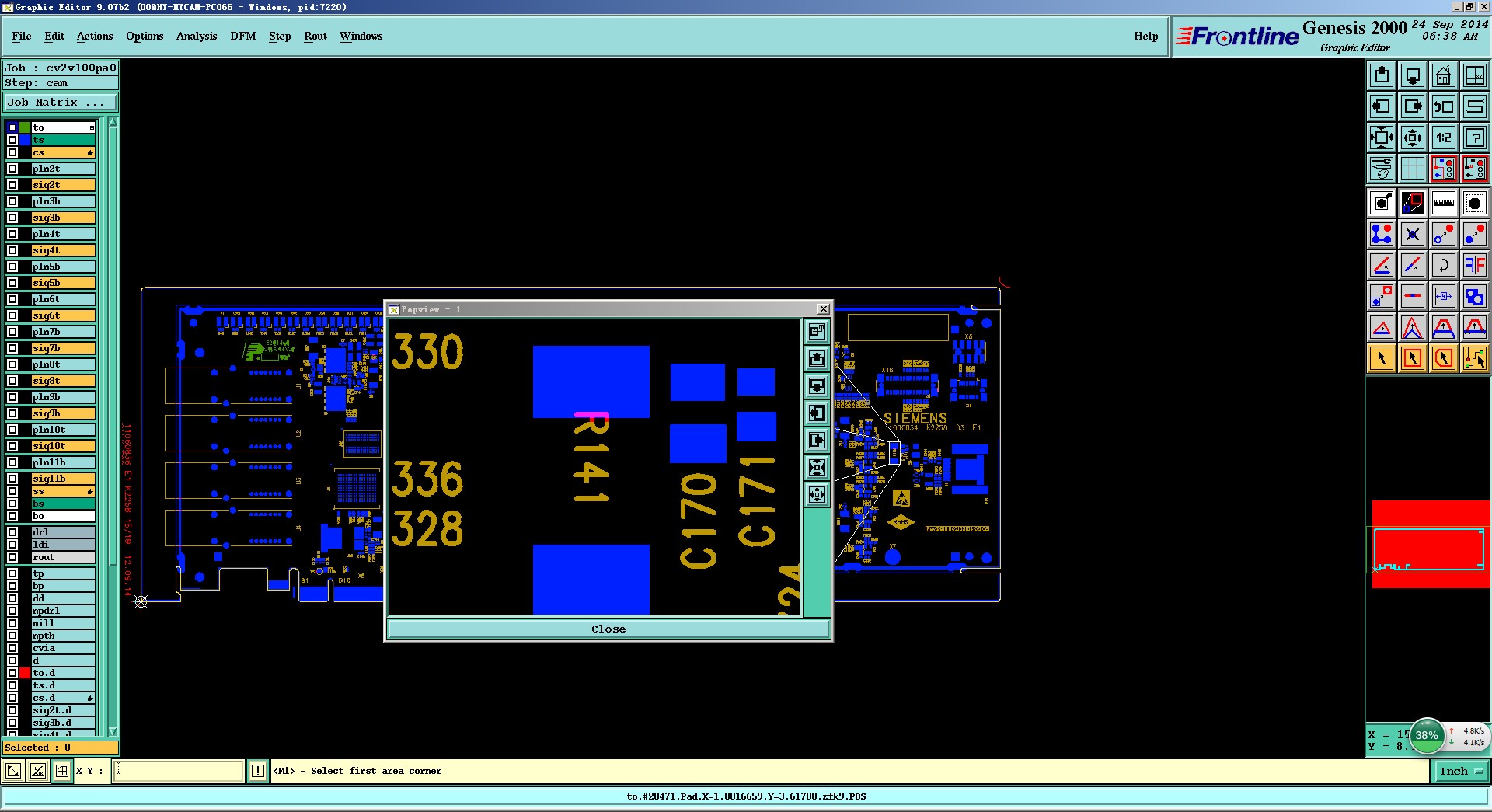Click the Popview pan left icon
This screenshot has height=812, width=1492.
click(x=817, y=413)
